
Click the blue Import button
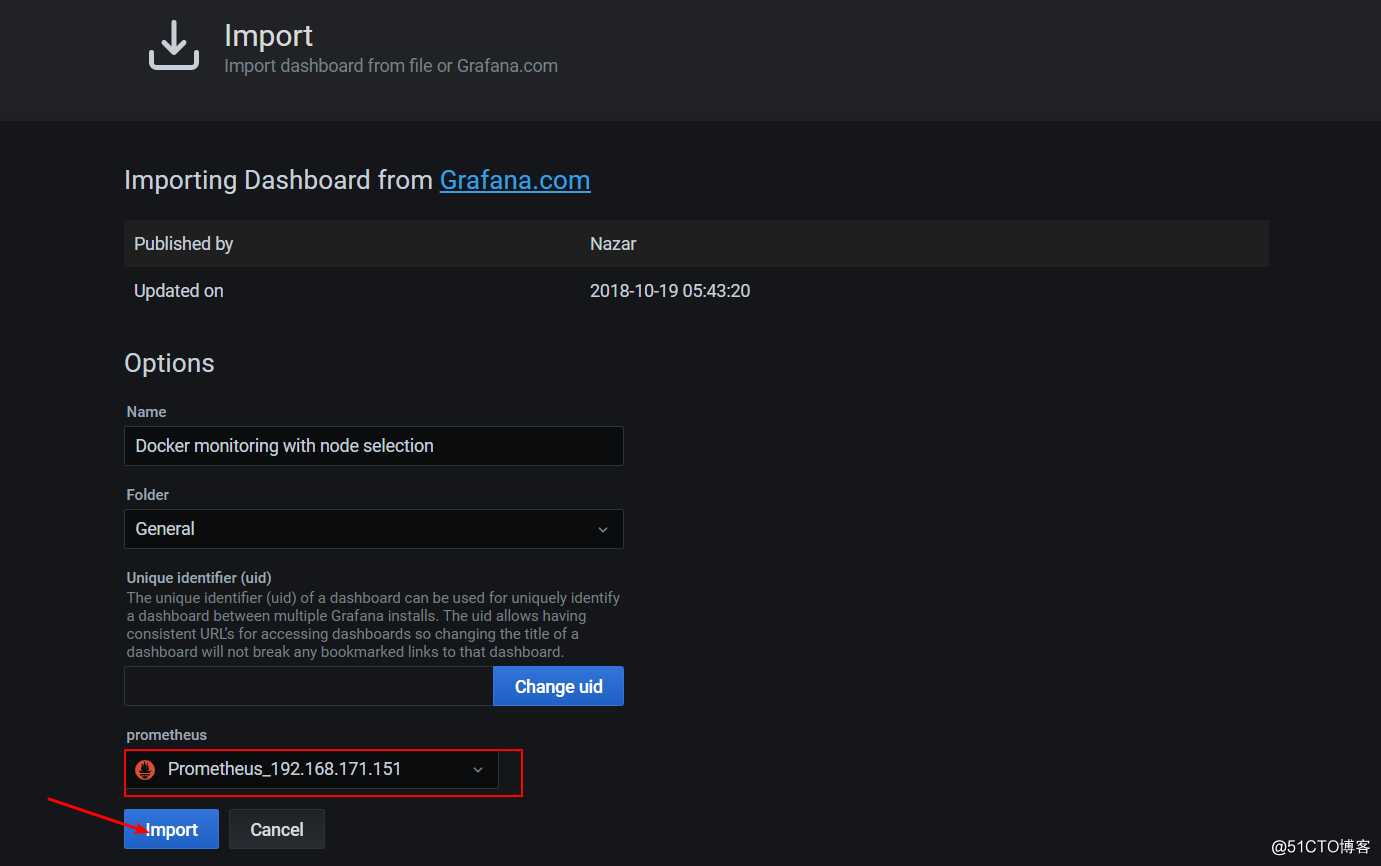point(171,829)
